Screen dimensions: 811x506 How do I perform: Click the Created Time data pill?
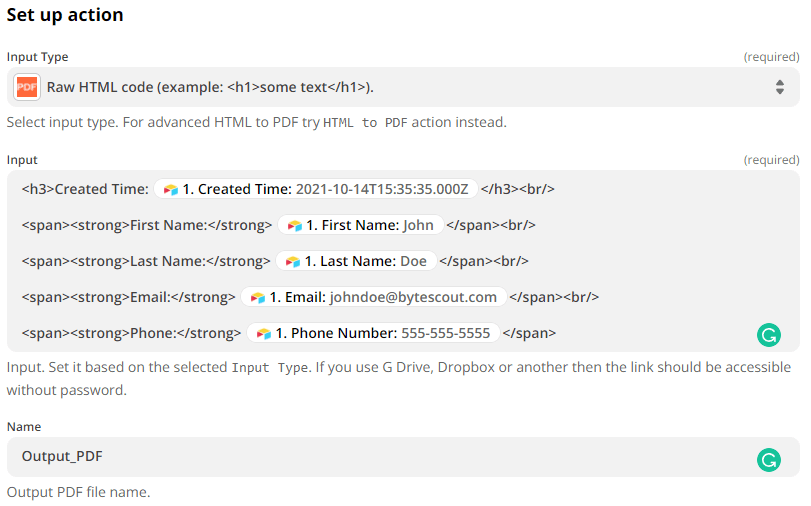click(315, 189)
